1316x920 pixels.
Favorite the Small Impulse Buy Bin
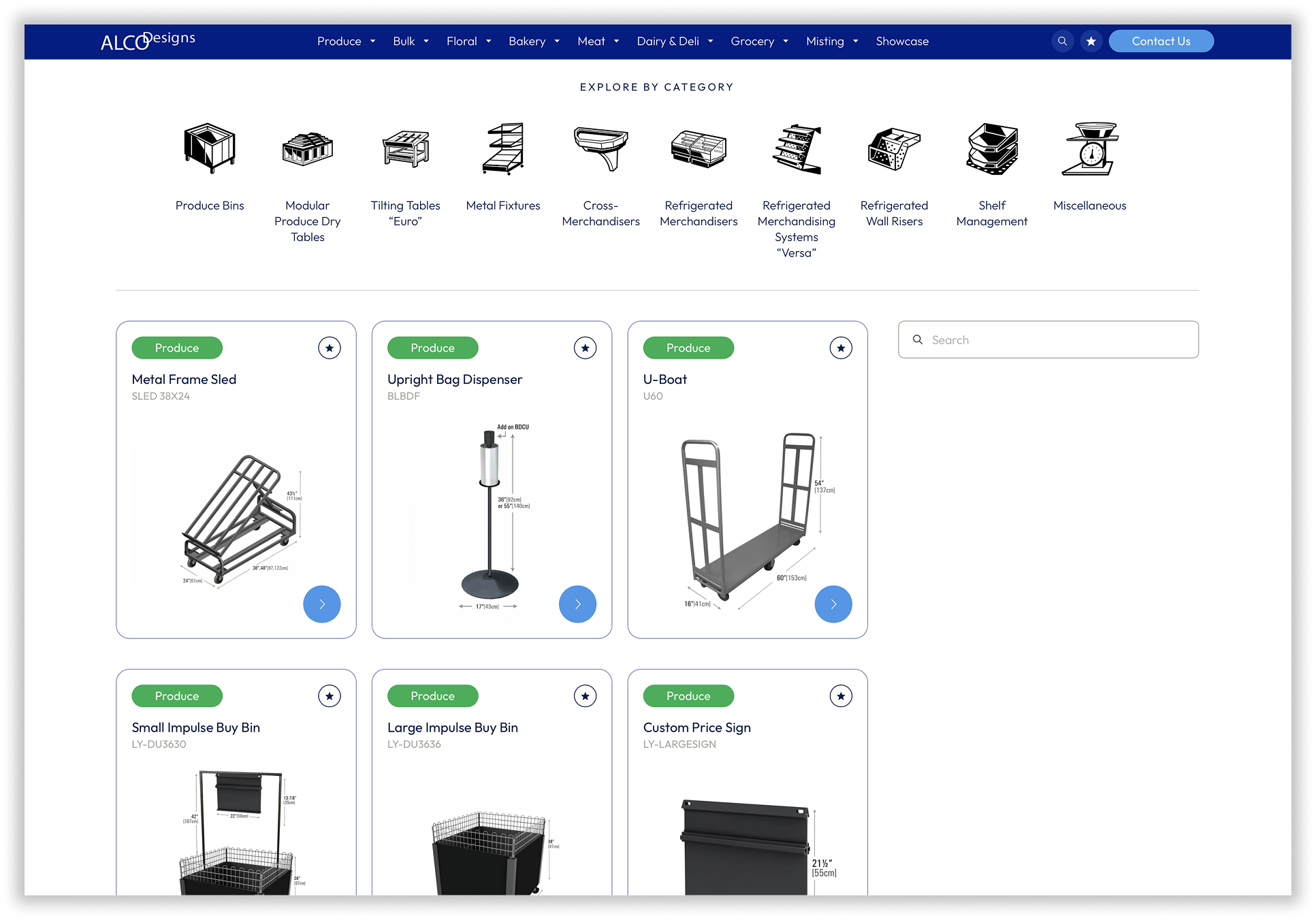330,696
